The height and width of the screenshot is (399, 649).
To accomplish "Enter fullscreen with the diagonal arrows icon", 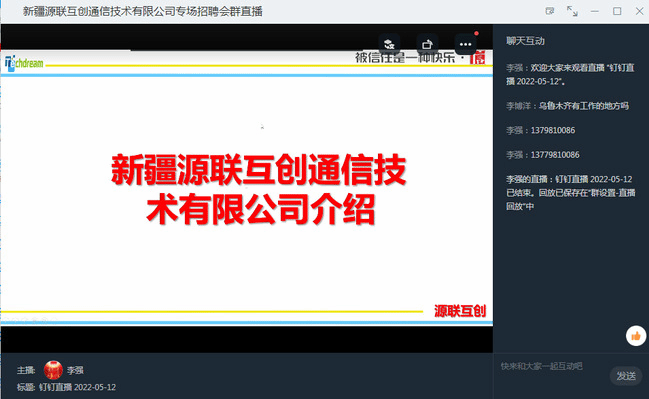I will click(572, 11).
